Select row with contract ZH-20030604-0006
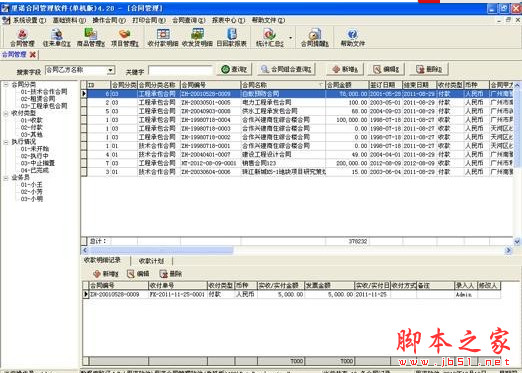 tap(297, 172)
